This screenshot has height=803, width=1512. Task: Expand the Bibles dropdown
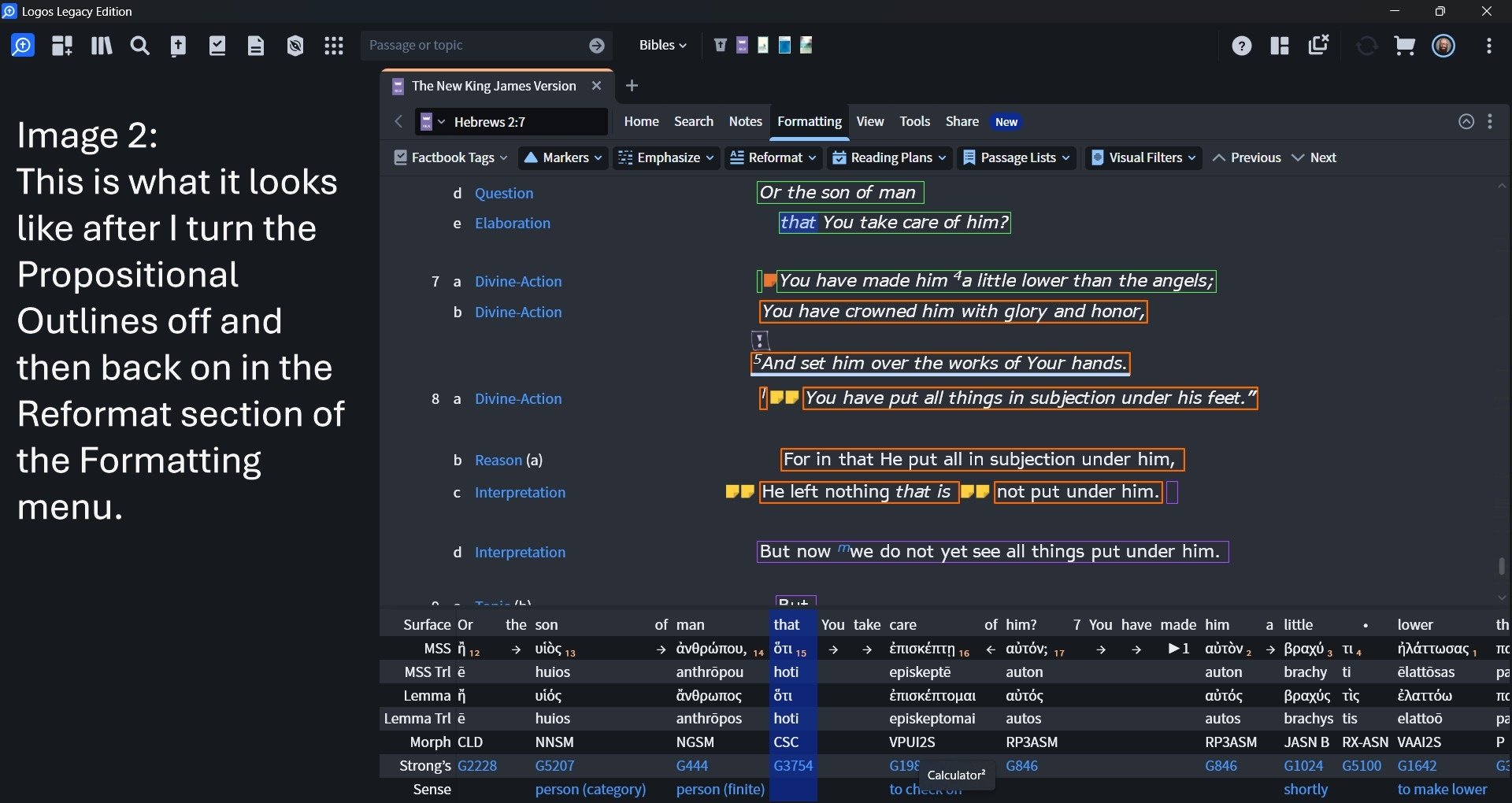(662, 45)
